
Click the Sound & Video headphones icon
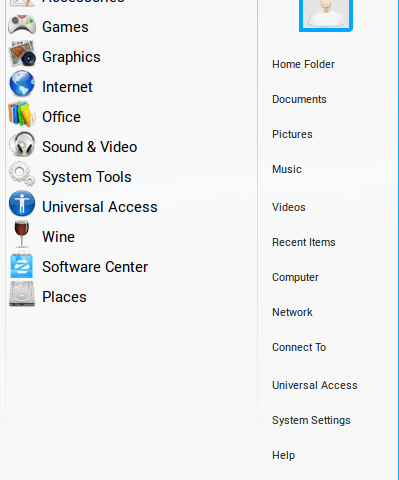click(22, 144)
